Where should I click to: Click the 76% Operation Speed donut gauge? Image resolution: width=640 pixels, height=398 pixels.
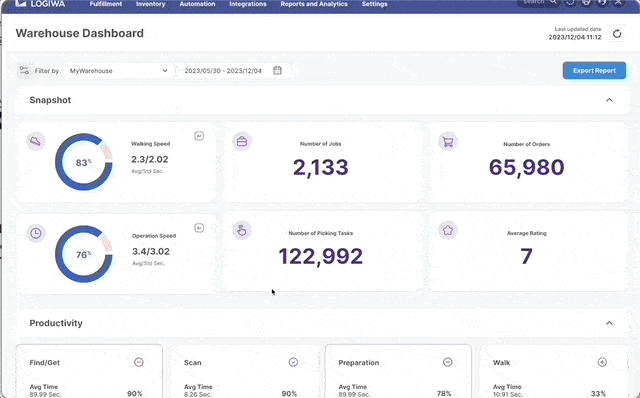[x=84, y=254]
